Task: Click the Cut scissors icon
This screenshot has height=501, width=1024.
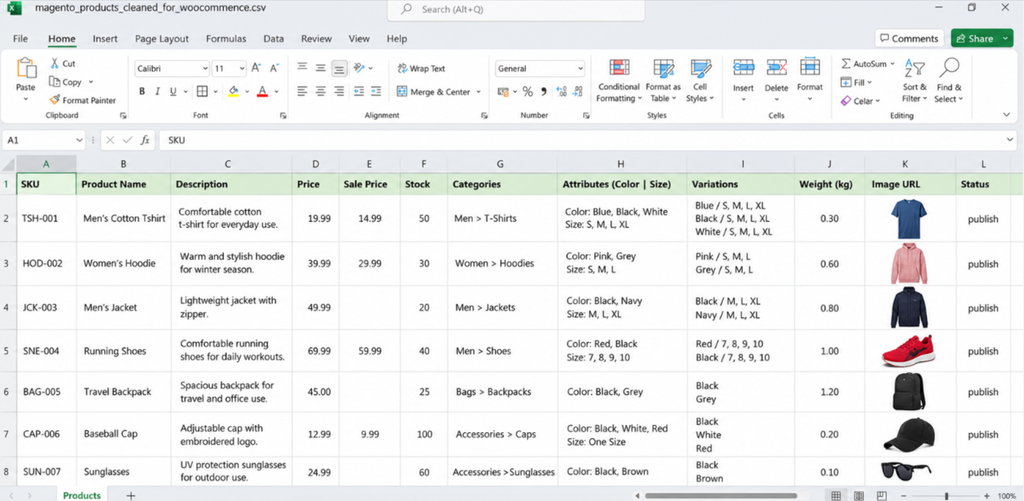Action: click(x=55, y=63)
